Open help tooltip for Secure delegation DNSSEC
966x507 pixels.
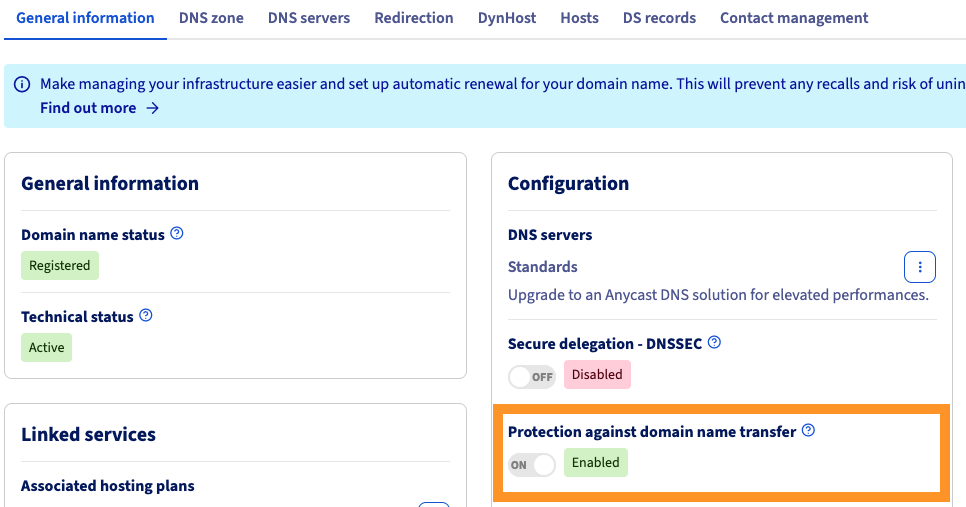pos(714,343)
